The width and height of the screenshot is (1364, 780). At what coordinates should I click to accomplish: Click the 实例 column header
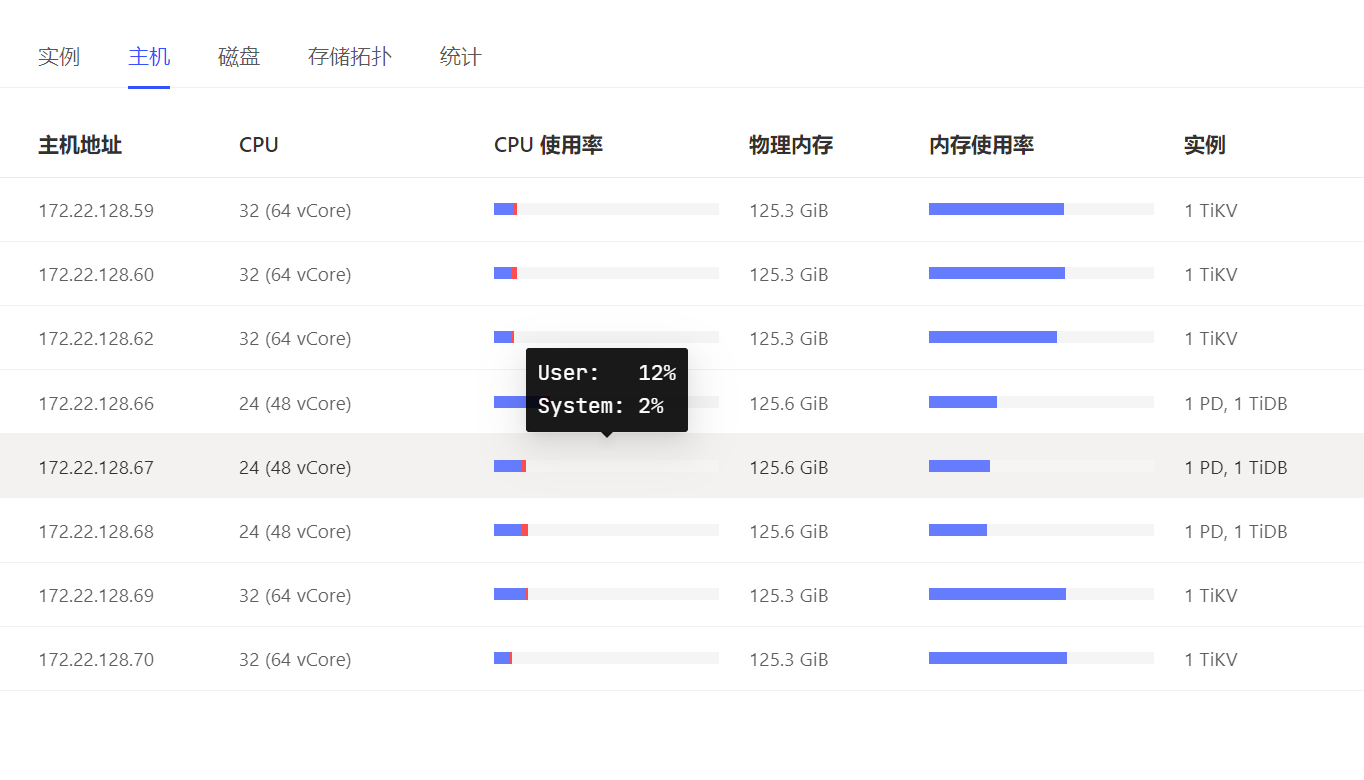click(x=1204, y=145)
